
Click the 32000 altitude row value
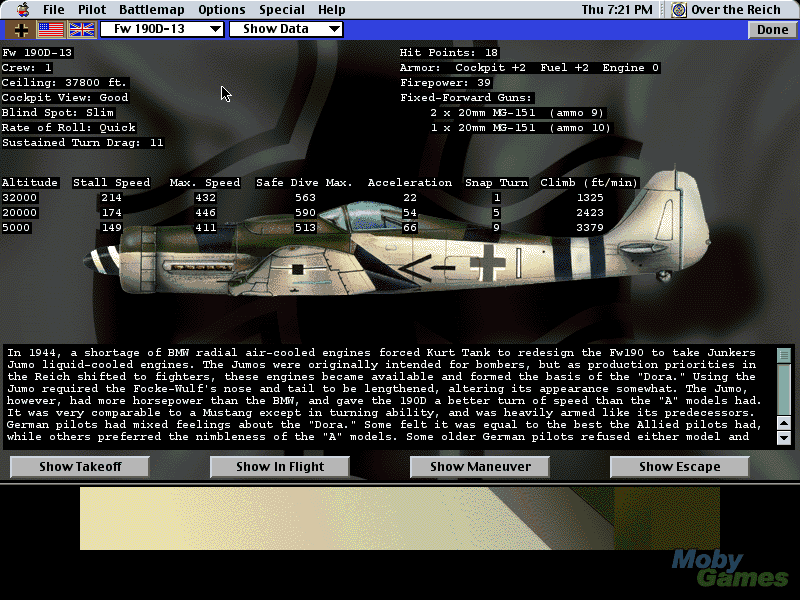pos(19,197)
